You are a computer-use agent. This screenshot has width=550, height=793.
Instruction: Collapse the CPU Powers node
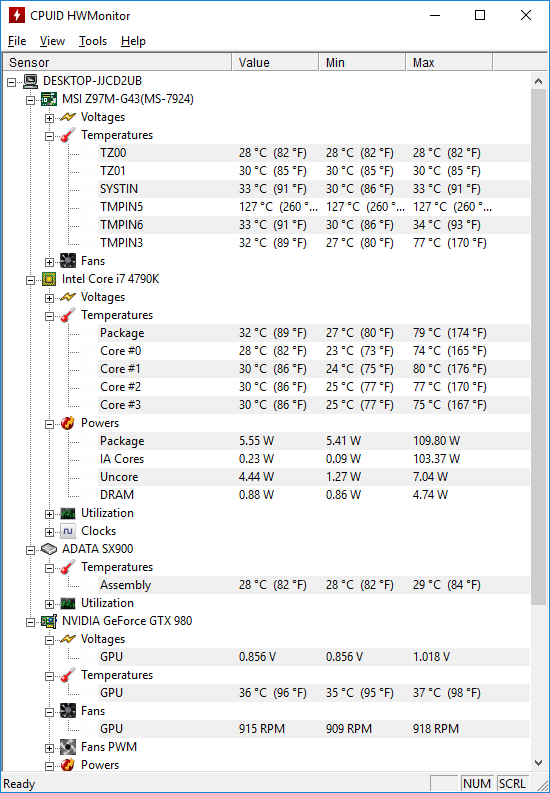coord(50,424)
